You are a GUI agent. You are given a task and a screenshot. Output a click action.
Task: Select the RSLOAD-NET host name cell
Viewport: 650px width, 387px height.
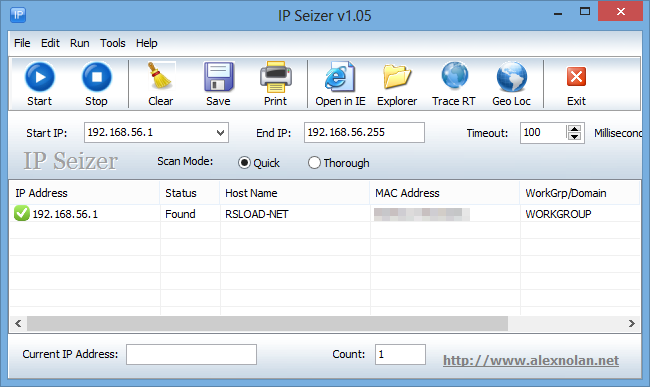pos(257,214)
